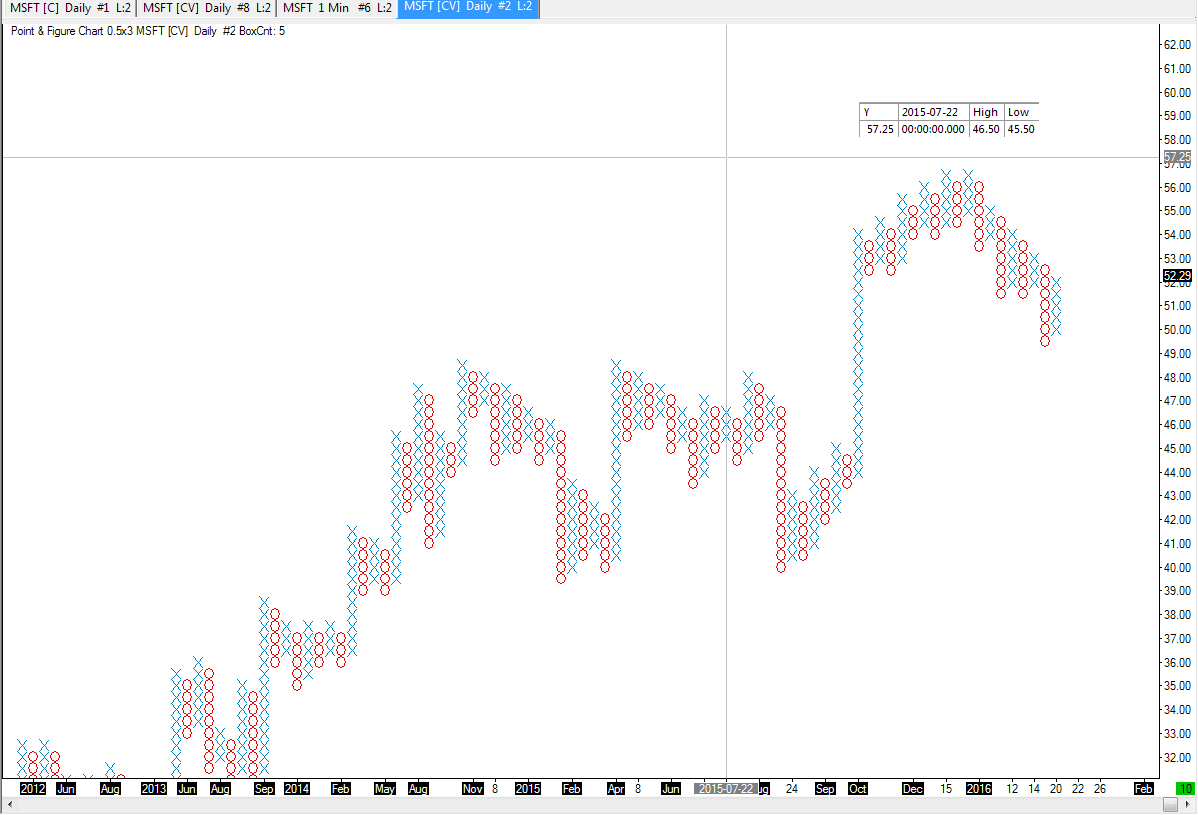
Task: Click the 2015 label on the time axis
Action: click(527, 788)
